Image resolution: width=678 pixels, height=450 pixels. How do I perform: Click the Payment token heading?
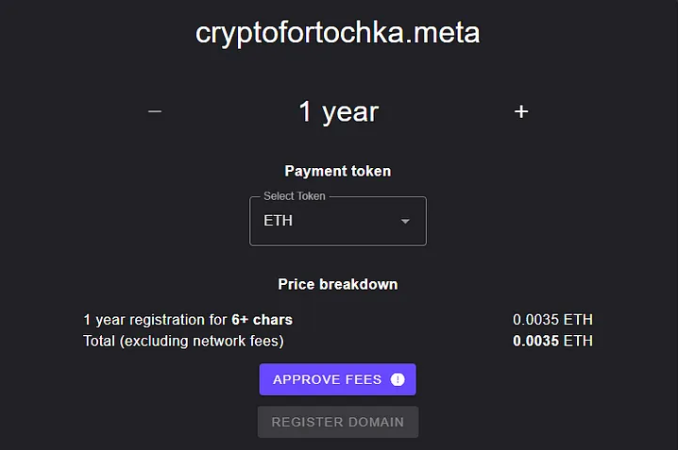point(338,171)
